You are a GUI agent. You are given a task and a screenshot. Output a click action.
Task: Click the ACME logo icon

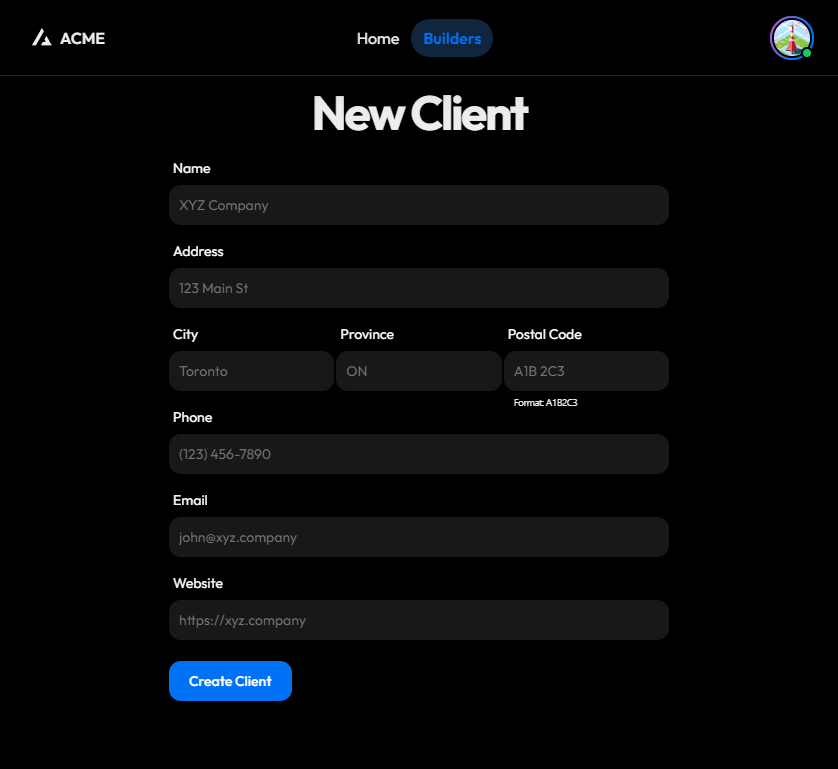[x=42, y=38]
